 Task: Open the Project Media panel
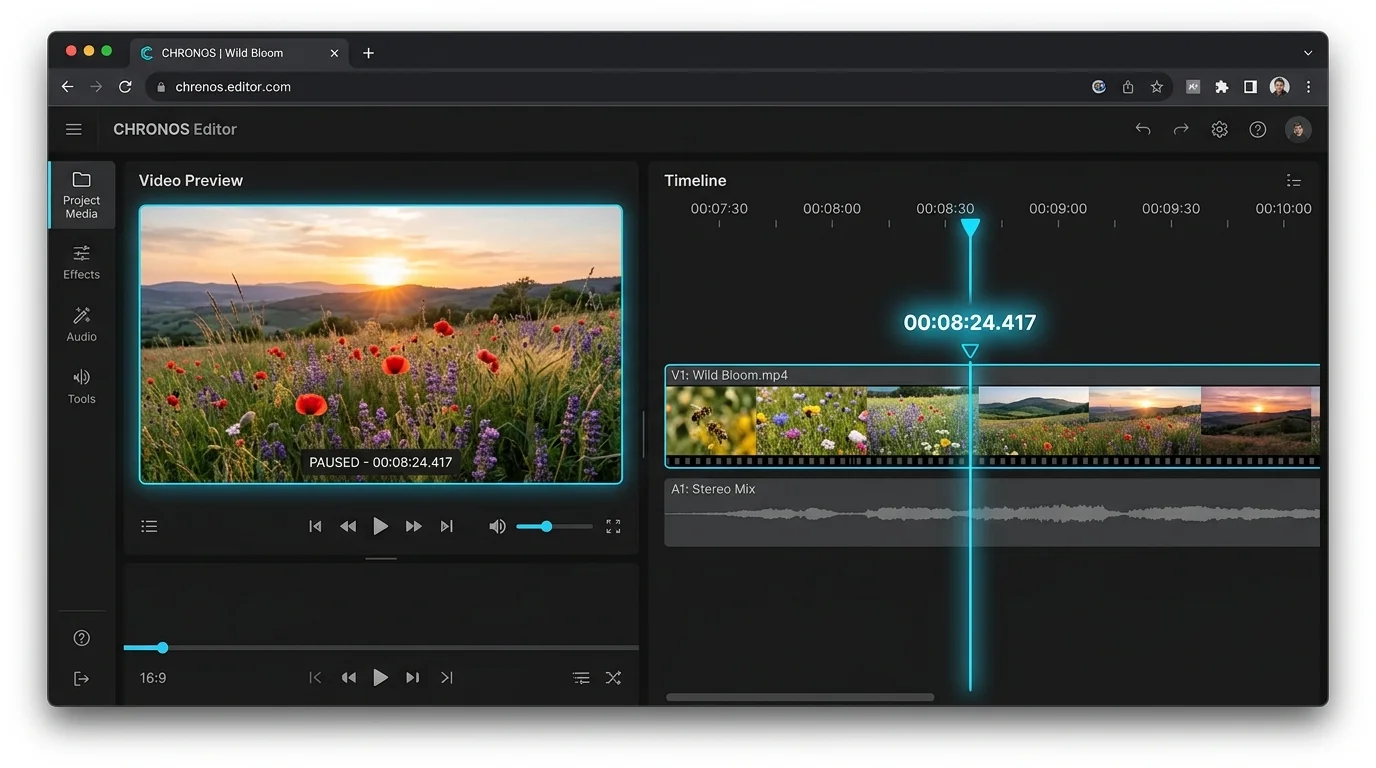[81, 194]
